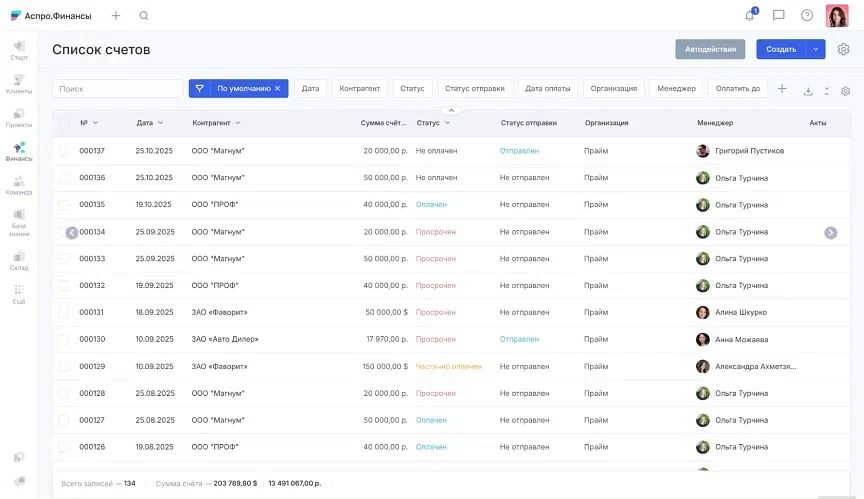864x499 pixels.
Task: Open page settings gear beside Создать
Action: tap(844, 49)
